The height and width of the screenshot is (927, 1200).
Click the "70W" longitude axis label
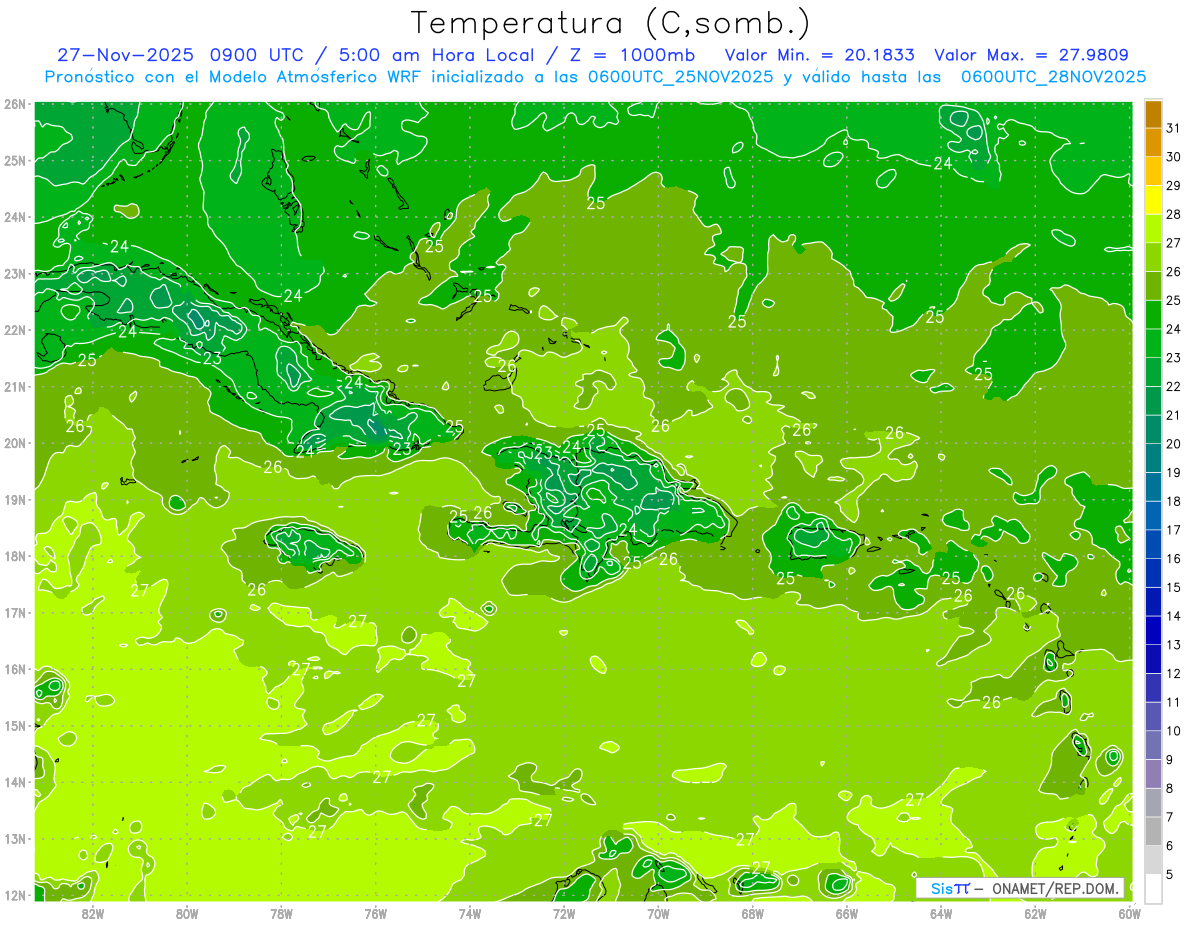[658, 913]
